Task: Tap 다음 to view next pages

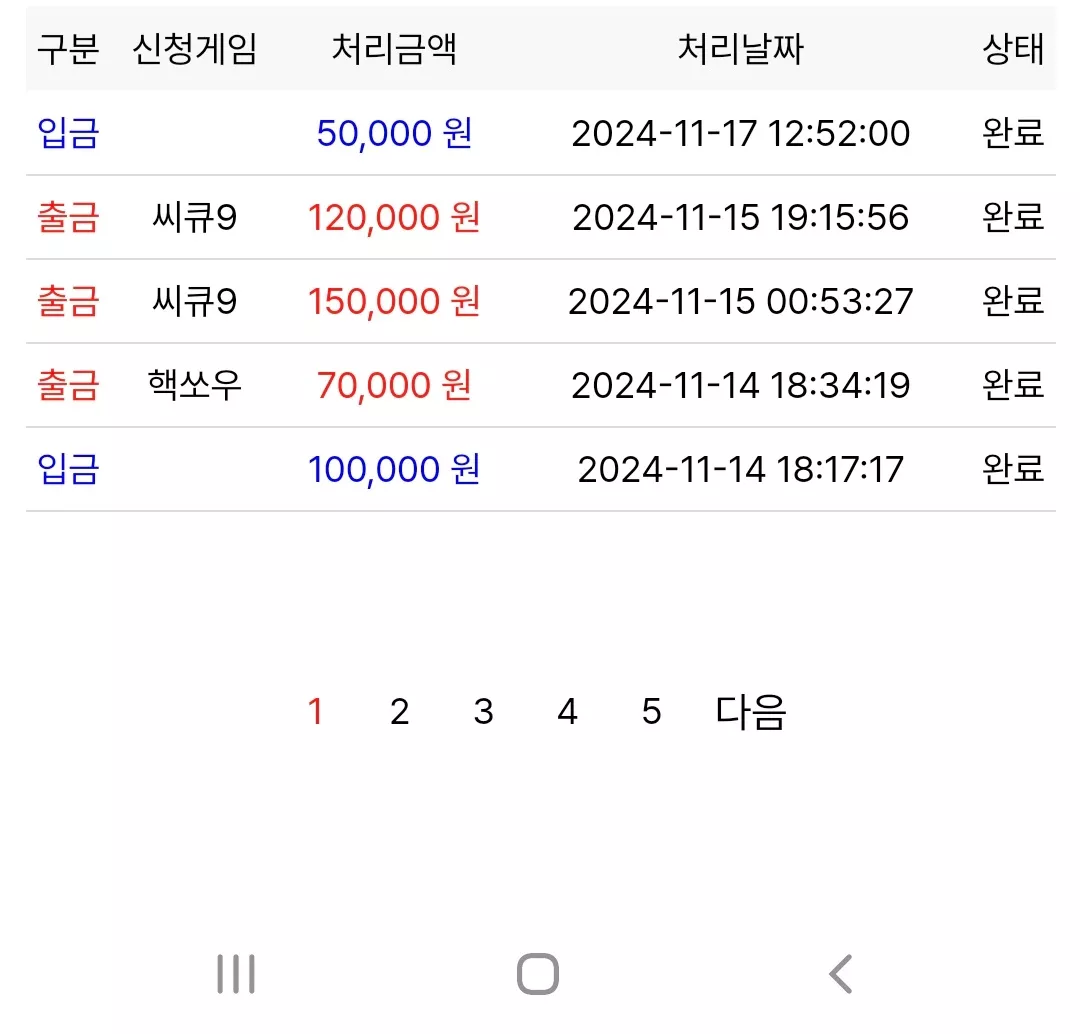Action: pyautogui.click(x=751, y=712)
